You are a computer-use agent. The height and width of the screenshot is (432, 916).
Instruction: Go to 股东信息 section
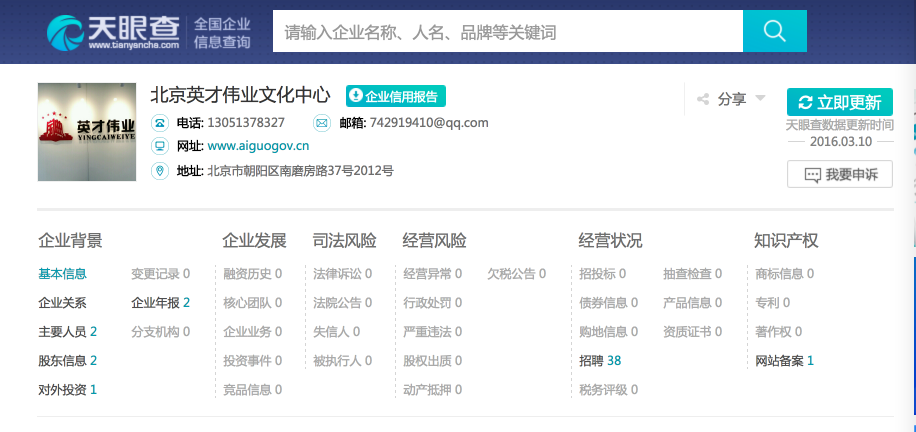point(67,361)
